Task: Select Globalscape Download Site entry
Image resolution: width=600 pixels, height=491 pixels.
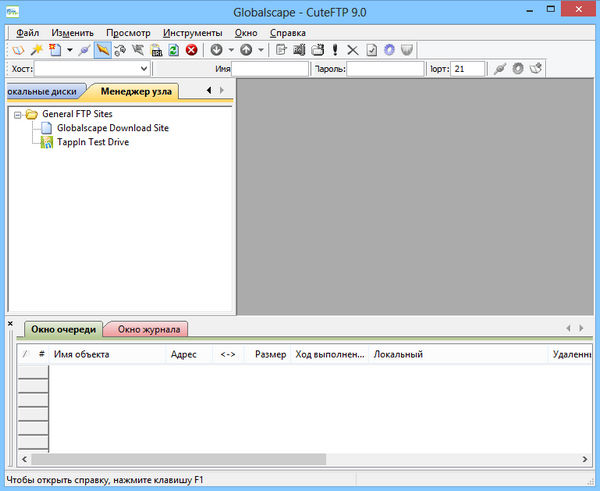Action: click(x=112, y=128)
